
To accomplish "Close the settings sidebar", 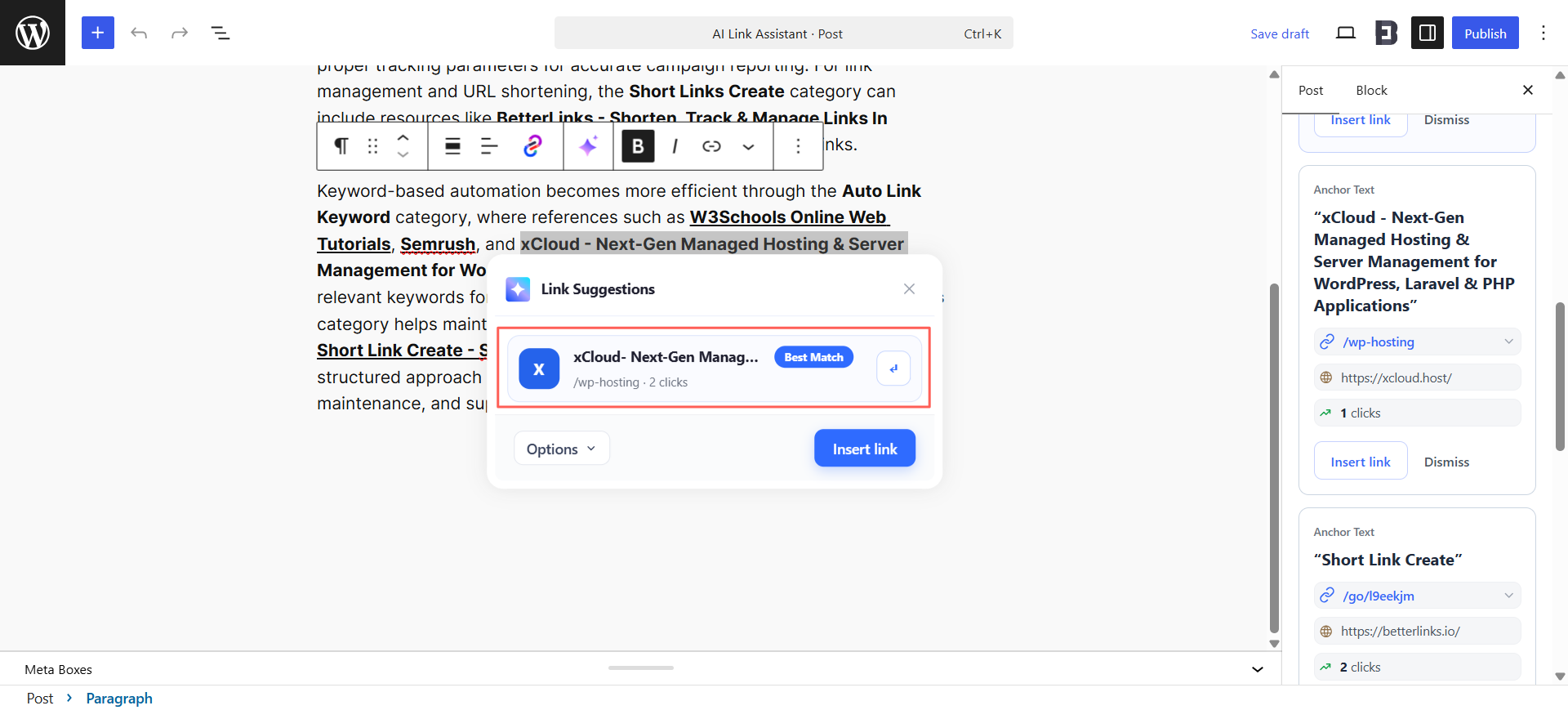I will click(x=1528, y=90).
